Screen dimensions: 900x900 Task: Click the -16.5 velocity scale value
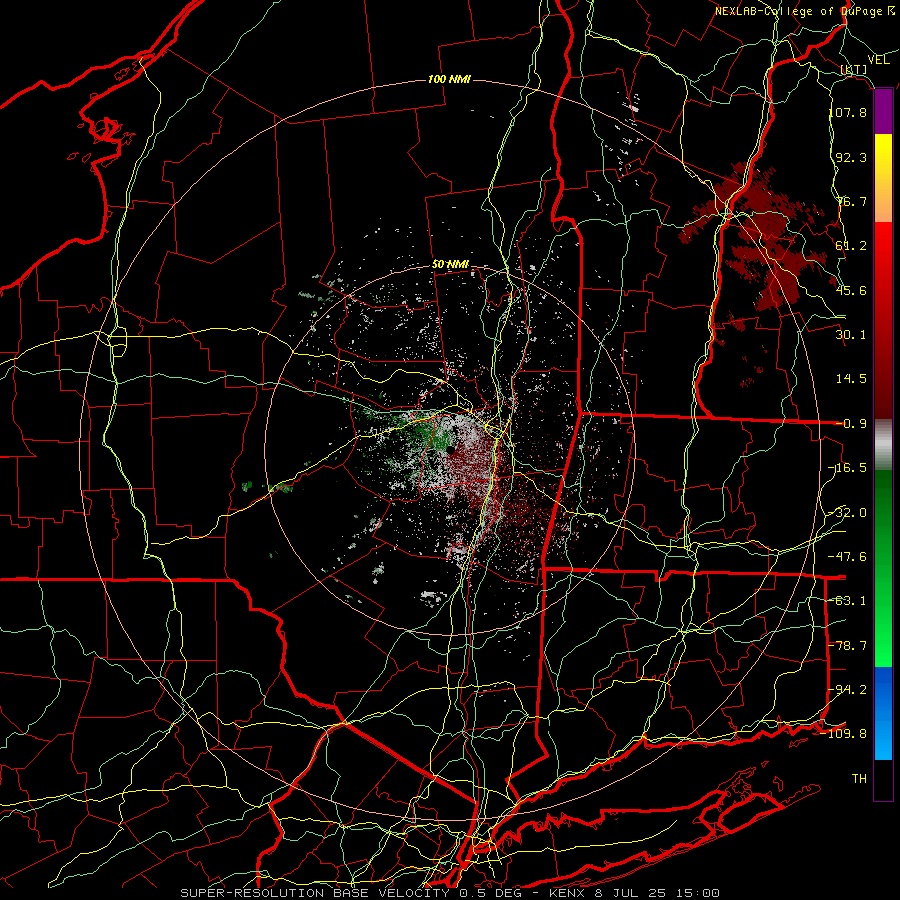pyautogui.click(x=848, y=468)
